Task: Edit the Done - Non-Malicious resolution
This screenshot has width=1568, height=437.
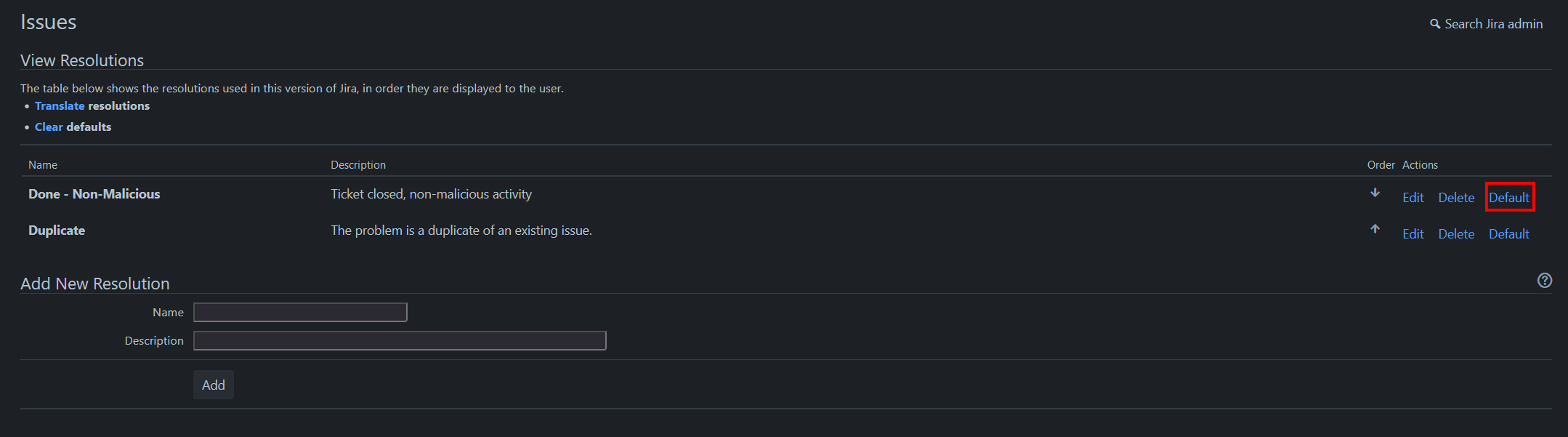Action: click(1413, 198)
